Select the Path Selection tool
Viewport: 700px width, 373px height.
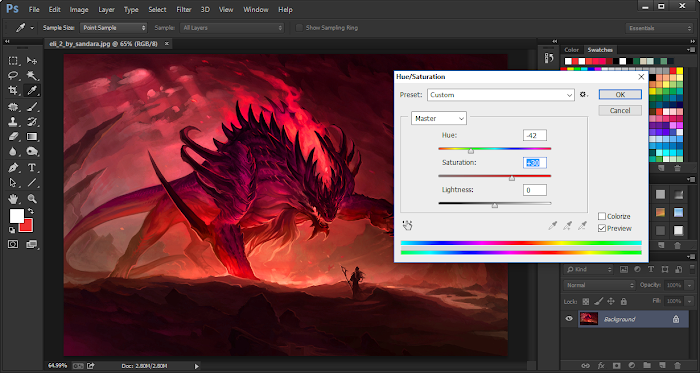coord(13,183)
